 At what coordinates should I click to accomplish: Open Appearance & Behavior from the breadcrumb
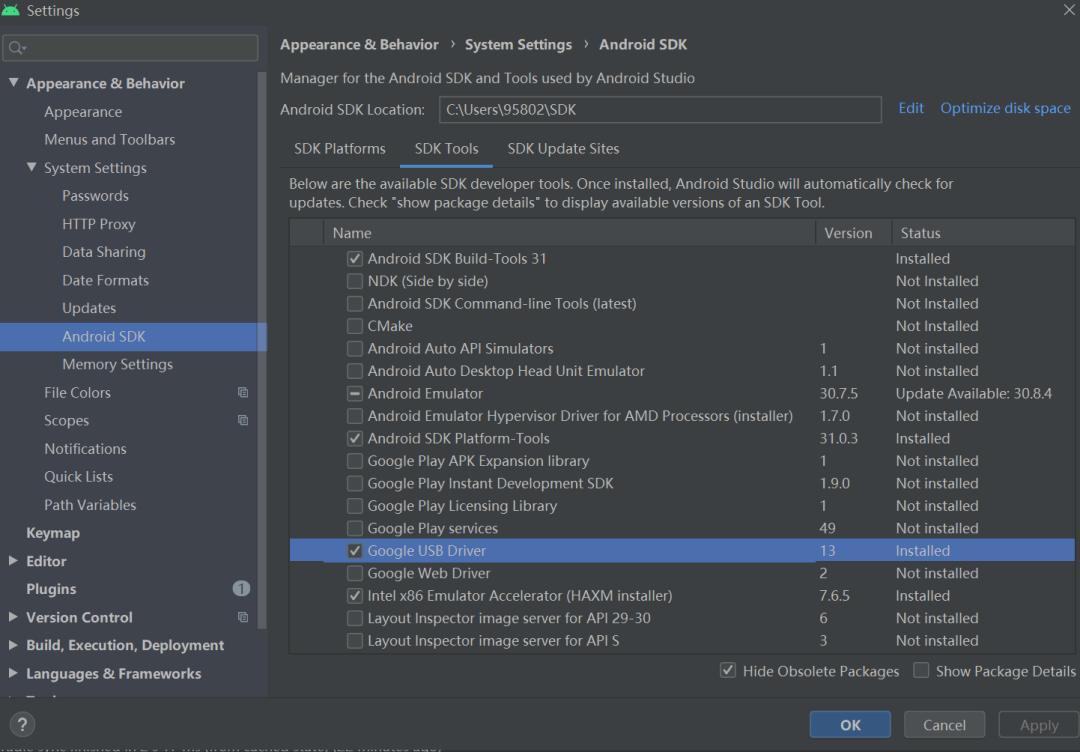[x=359, y=44]
